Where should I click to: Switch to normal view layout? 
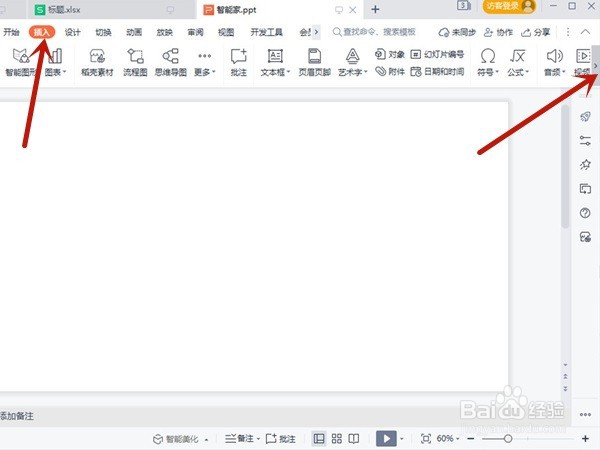[319, 439]
